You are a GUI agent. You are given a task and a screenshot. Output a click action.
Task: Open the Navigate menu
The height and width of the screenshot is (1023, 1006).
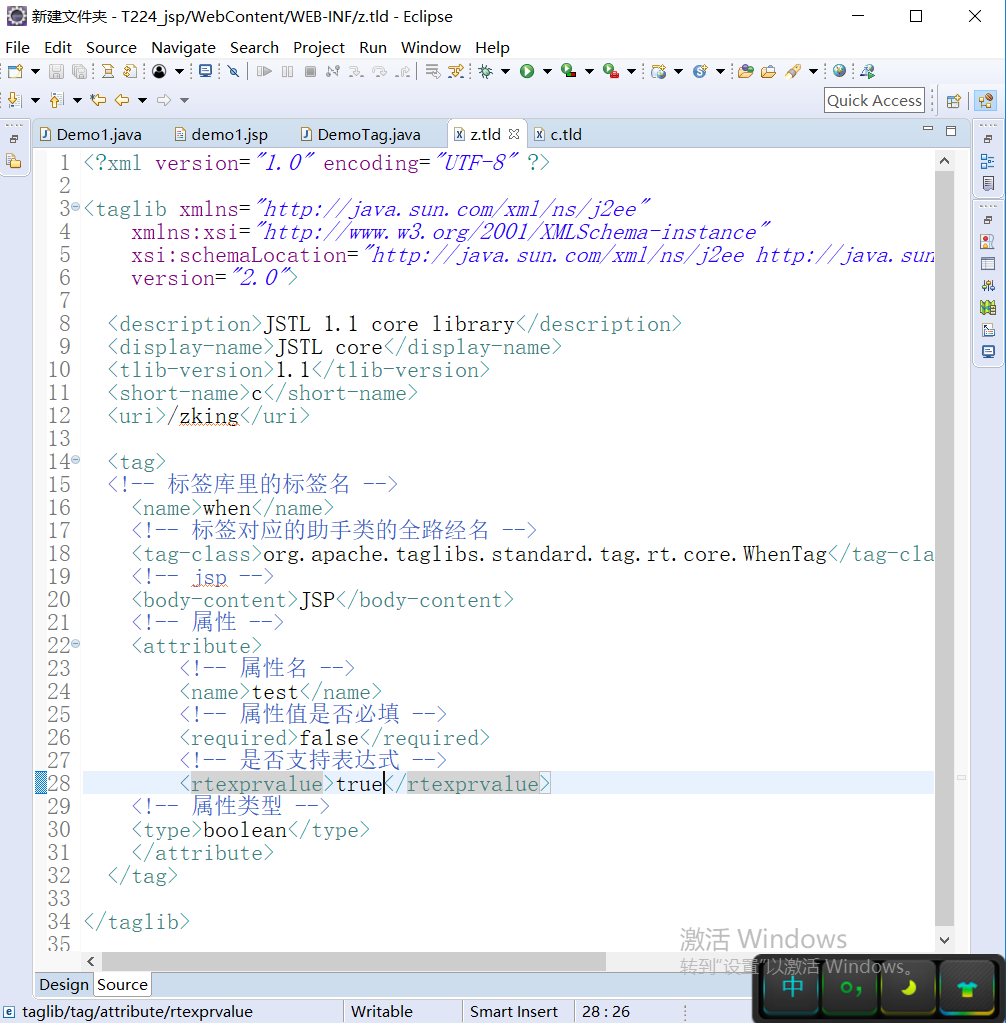click(x=183, y=48)
